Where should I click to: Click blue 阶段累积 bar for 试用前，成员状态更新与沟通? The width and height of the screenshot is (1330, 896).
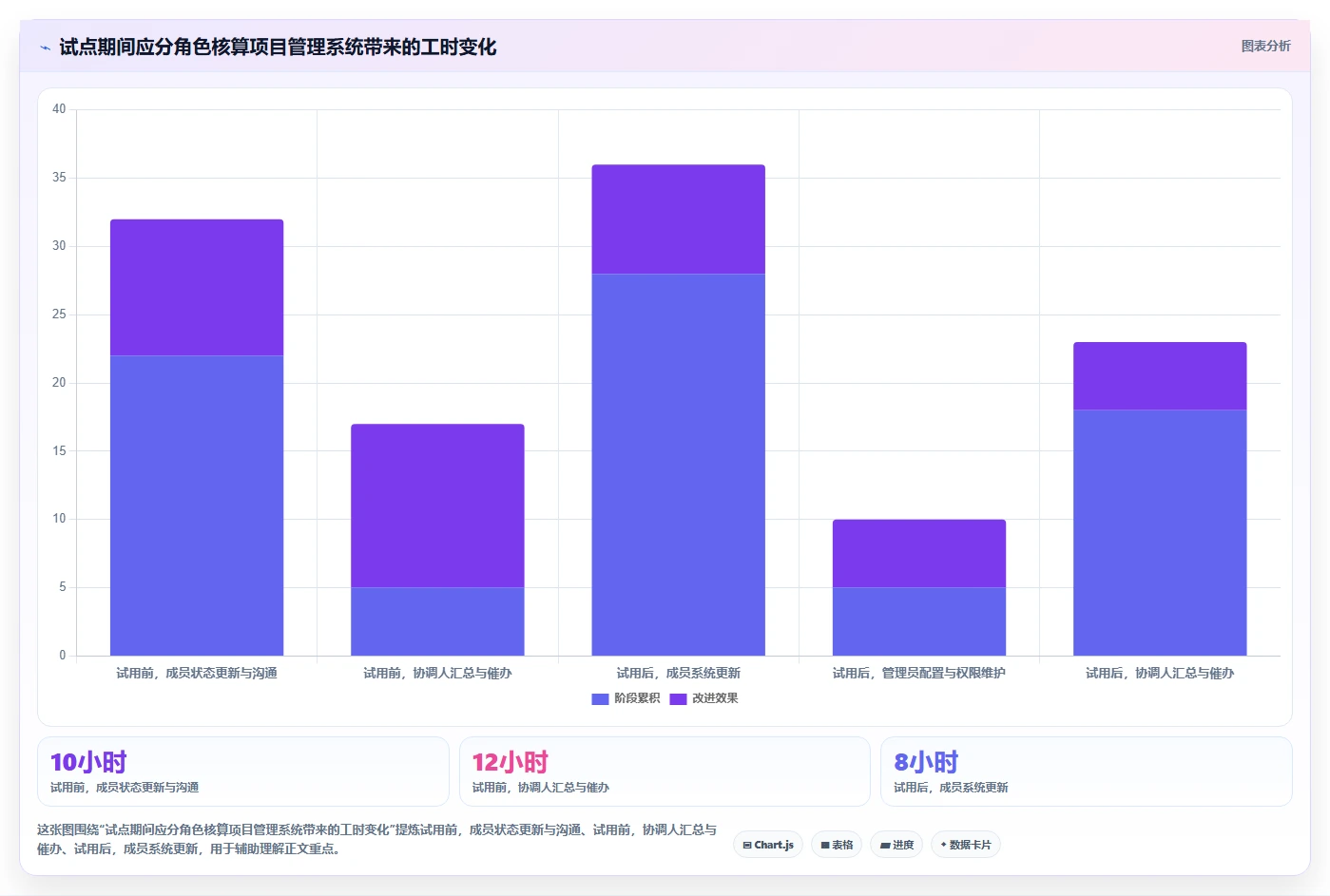[197, 505]
